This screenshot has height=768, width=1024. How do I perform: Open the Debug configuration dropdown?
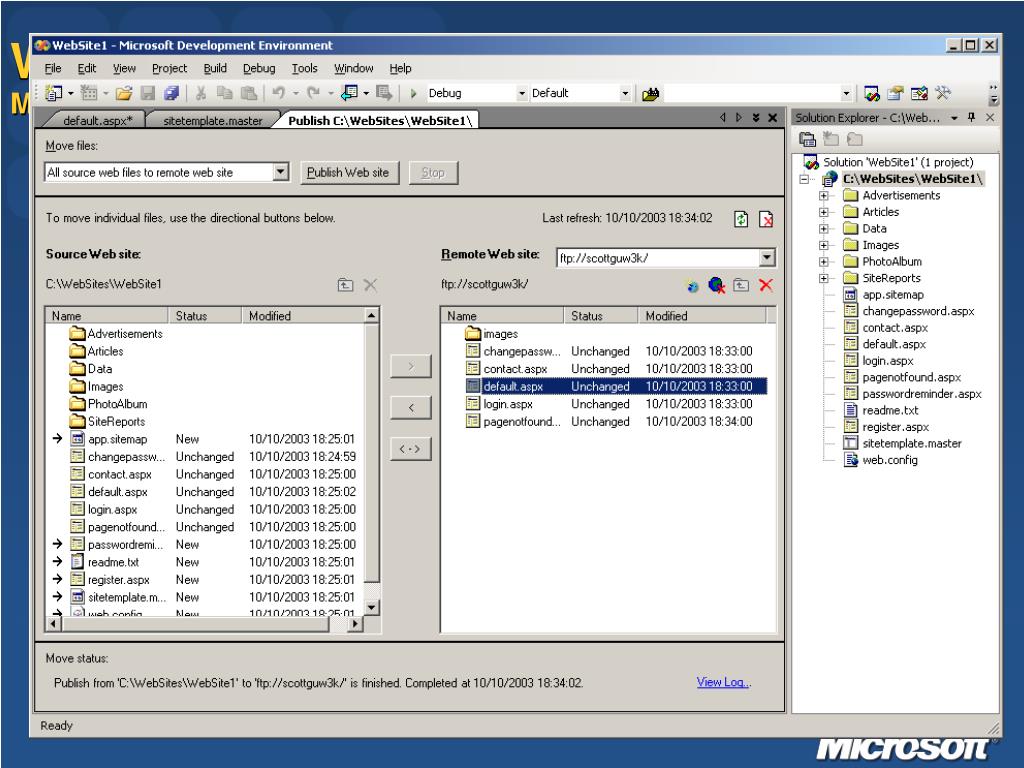click(x=521, y=93)
